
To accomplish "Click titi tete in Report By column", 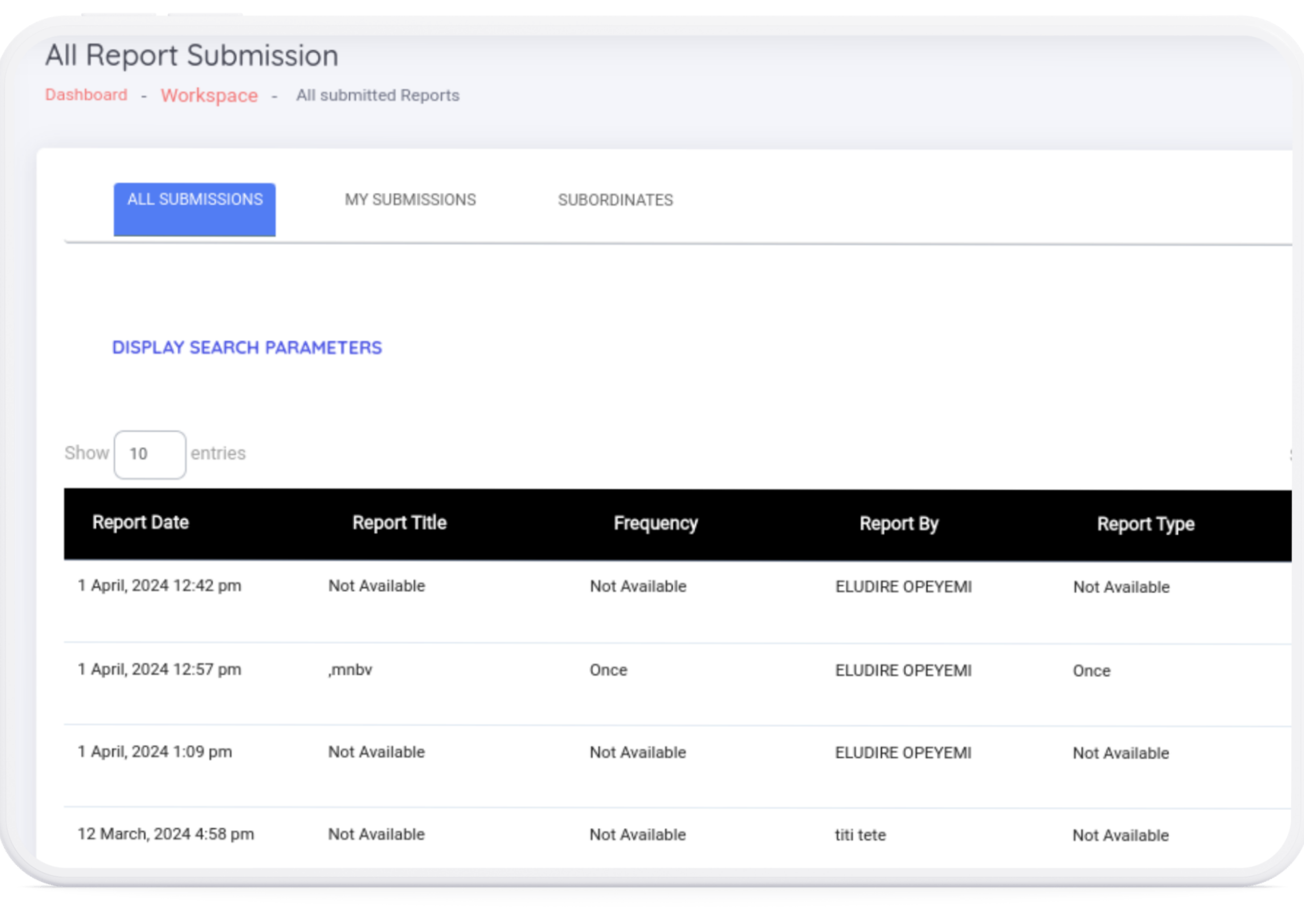I will point(860,835).
